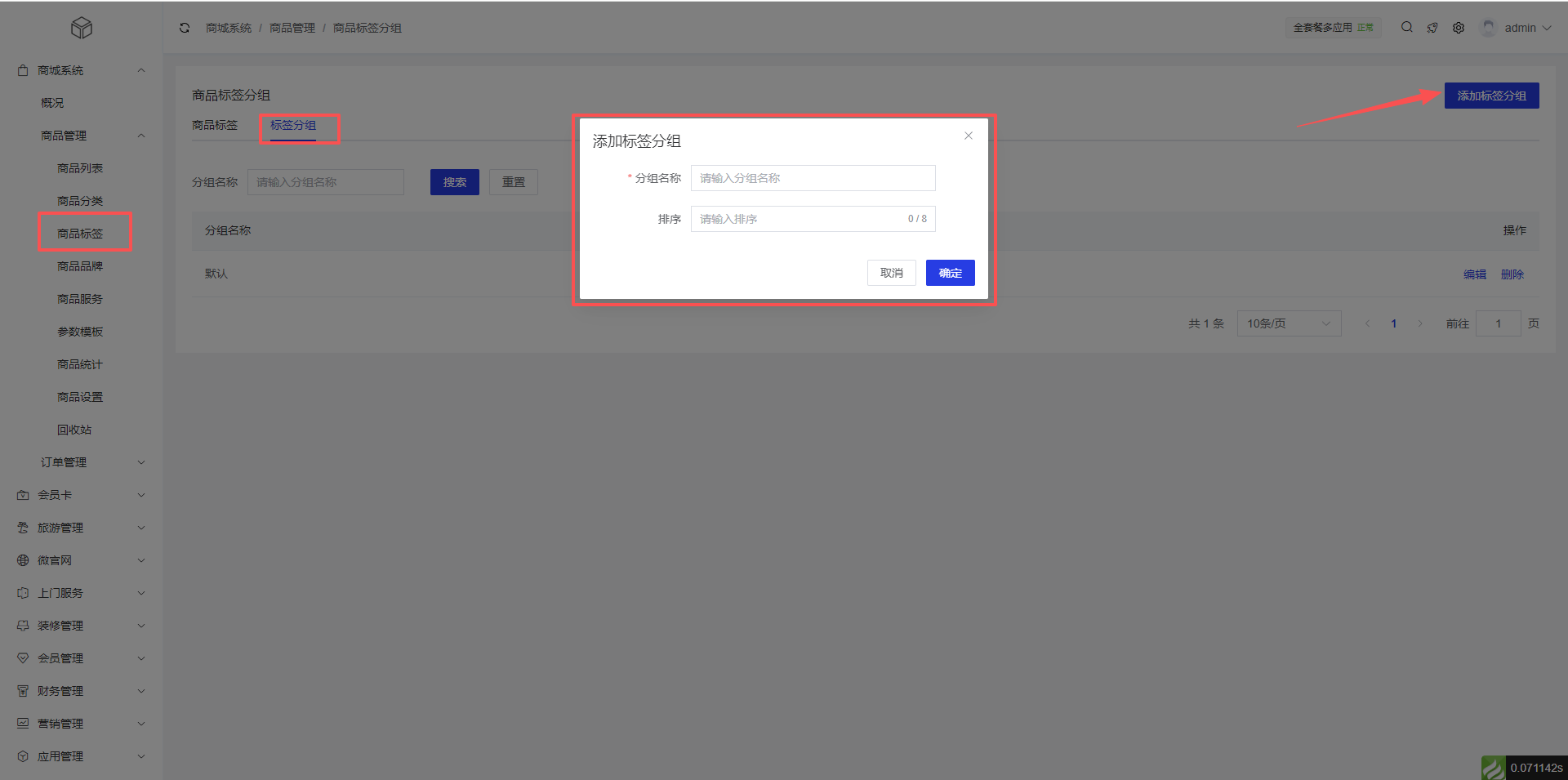The width and height of the screenshot is (1568, 780).
Task: Open 商品标签 in the sidebar
Action: [80, 234]
